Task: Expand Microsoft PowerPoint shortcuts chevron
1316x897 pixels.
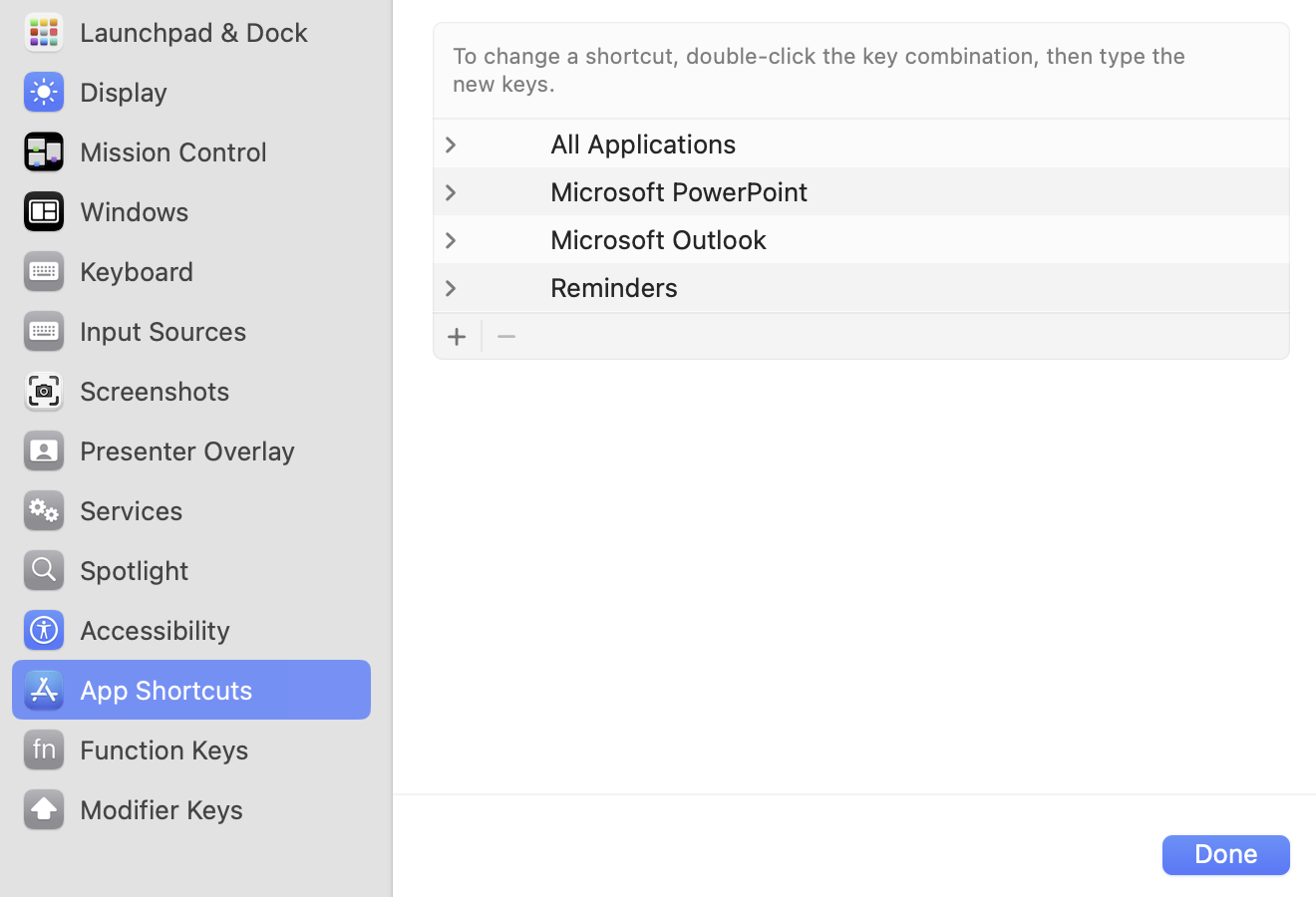Action: [x=451, y=192]
